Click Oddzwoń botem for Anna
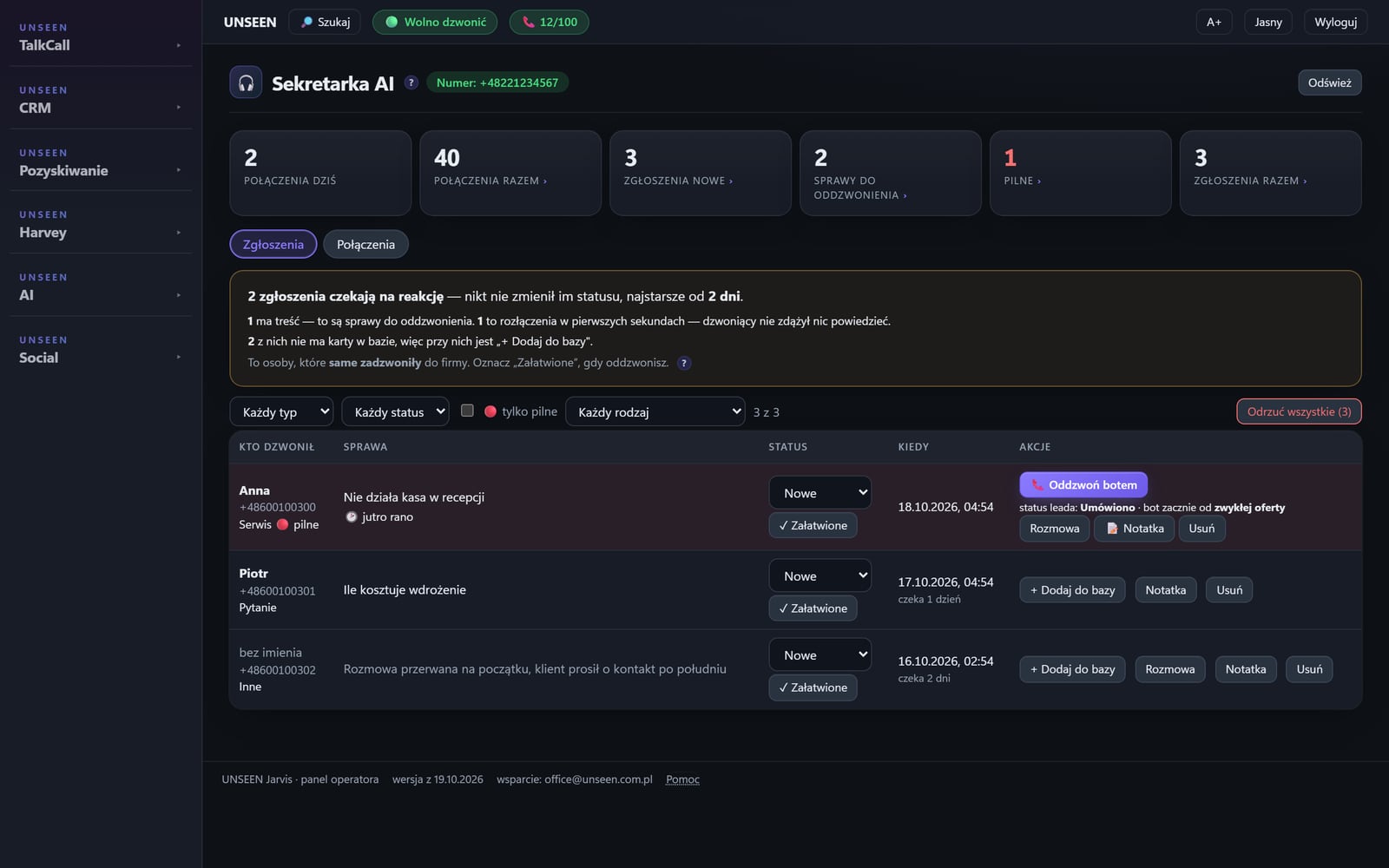 [1083, 484]
